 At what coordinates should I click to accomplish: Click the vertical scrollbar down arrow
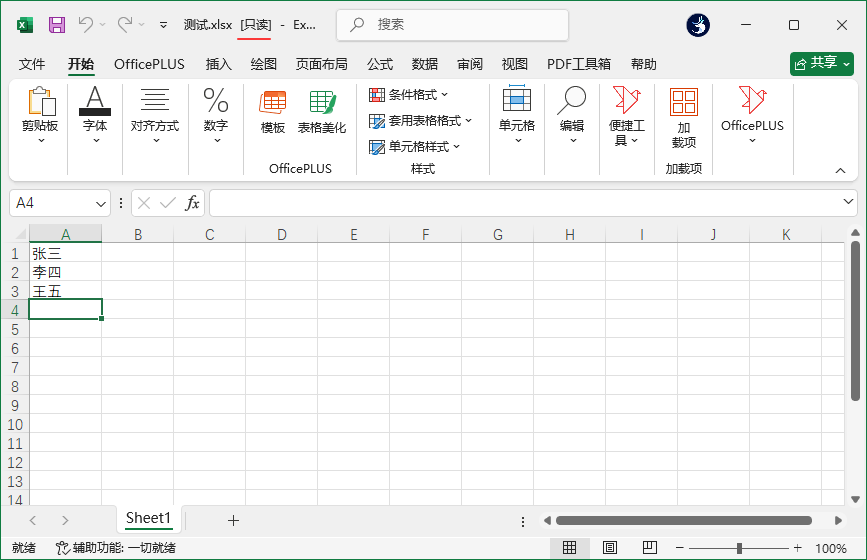(855, 500)
